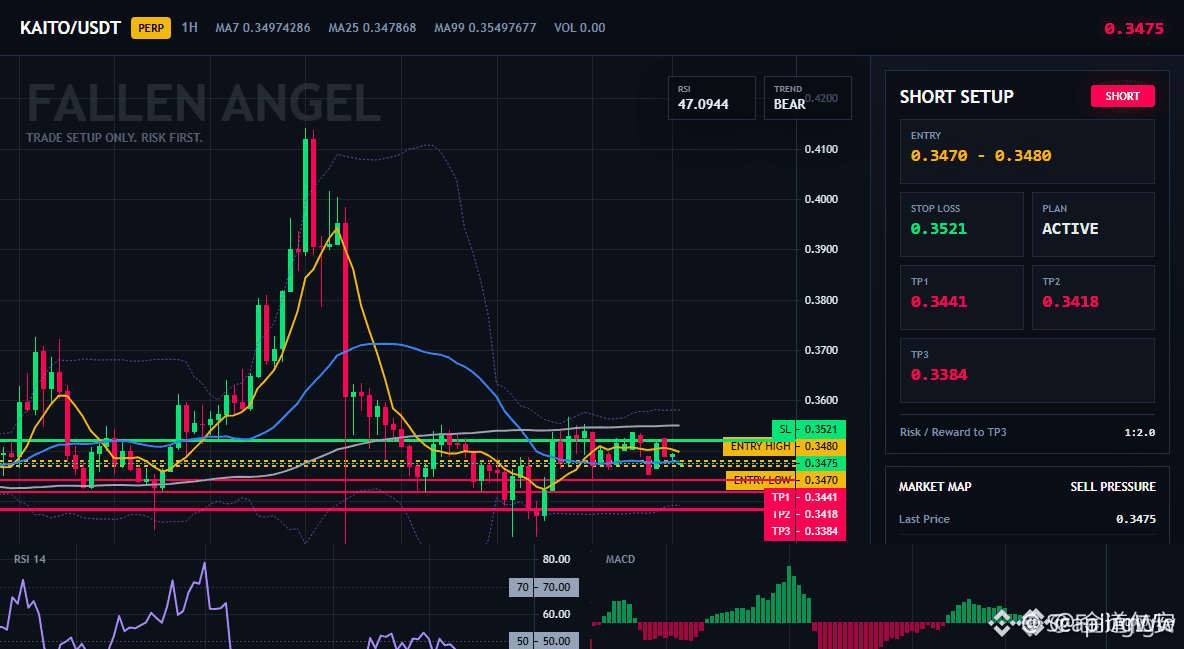Click the red TP1 0.3441 chart price tag
The height and width of the screenshot is (649, 1184).
tap(805, 497)
